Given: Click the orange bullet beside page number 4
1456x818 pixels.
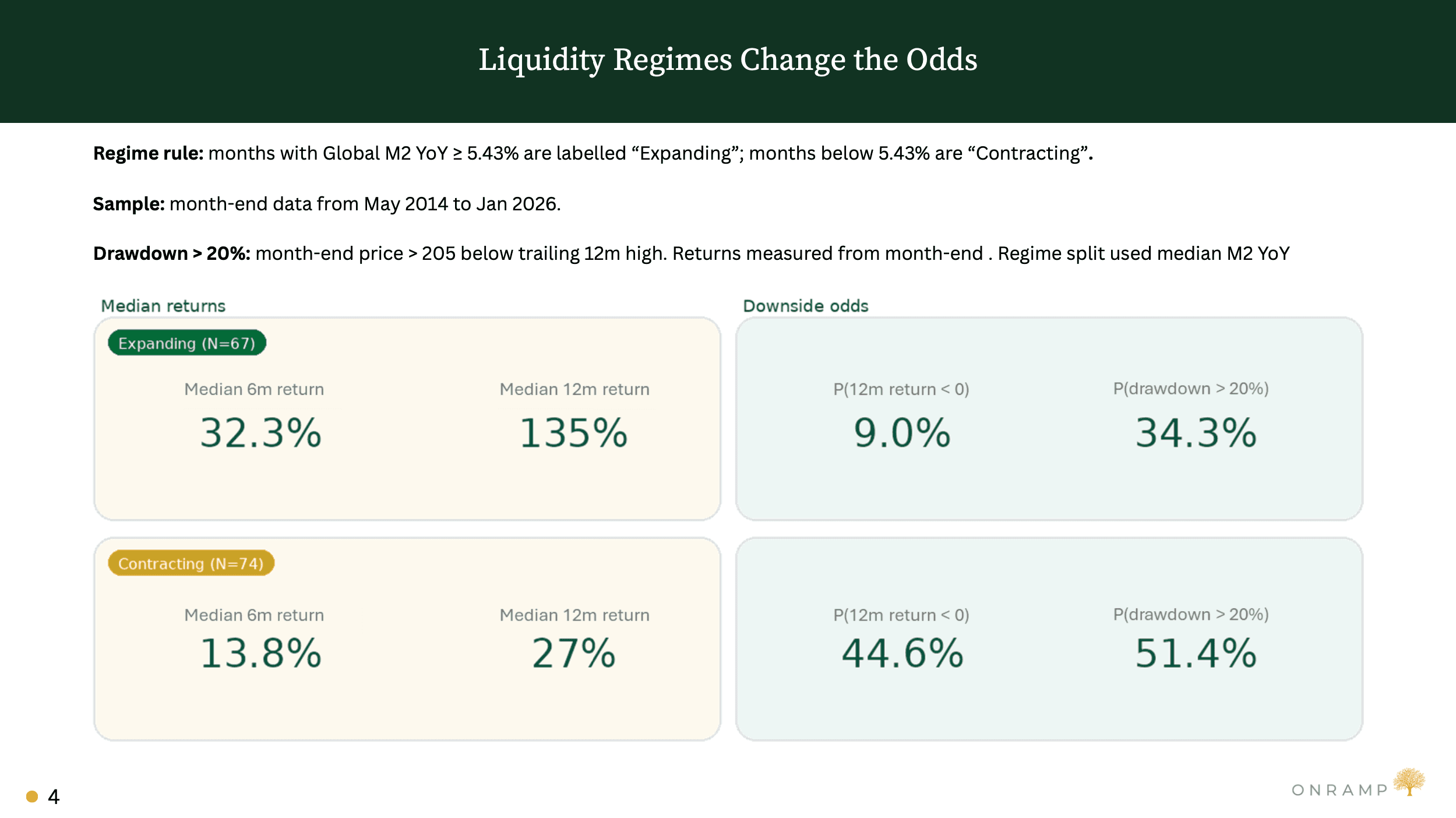Looking at the screenshot, I should pos(32,796).
